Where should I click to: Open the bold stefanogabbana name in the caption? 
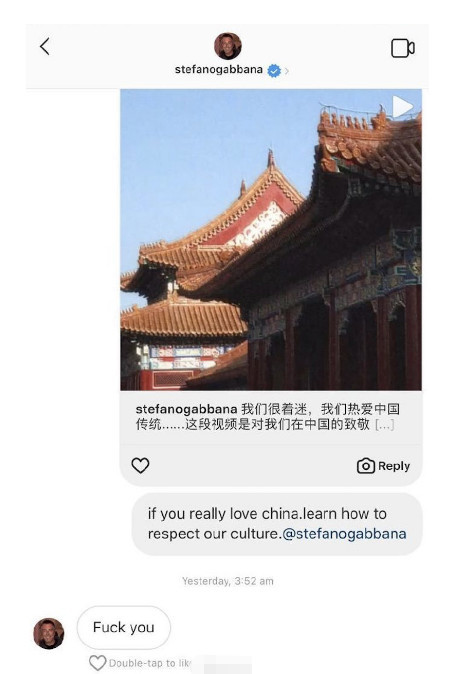186,409
